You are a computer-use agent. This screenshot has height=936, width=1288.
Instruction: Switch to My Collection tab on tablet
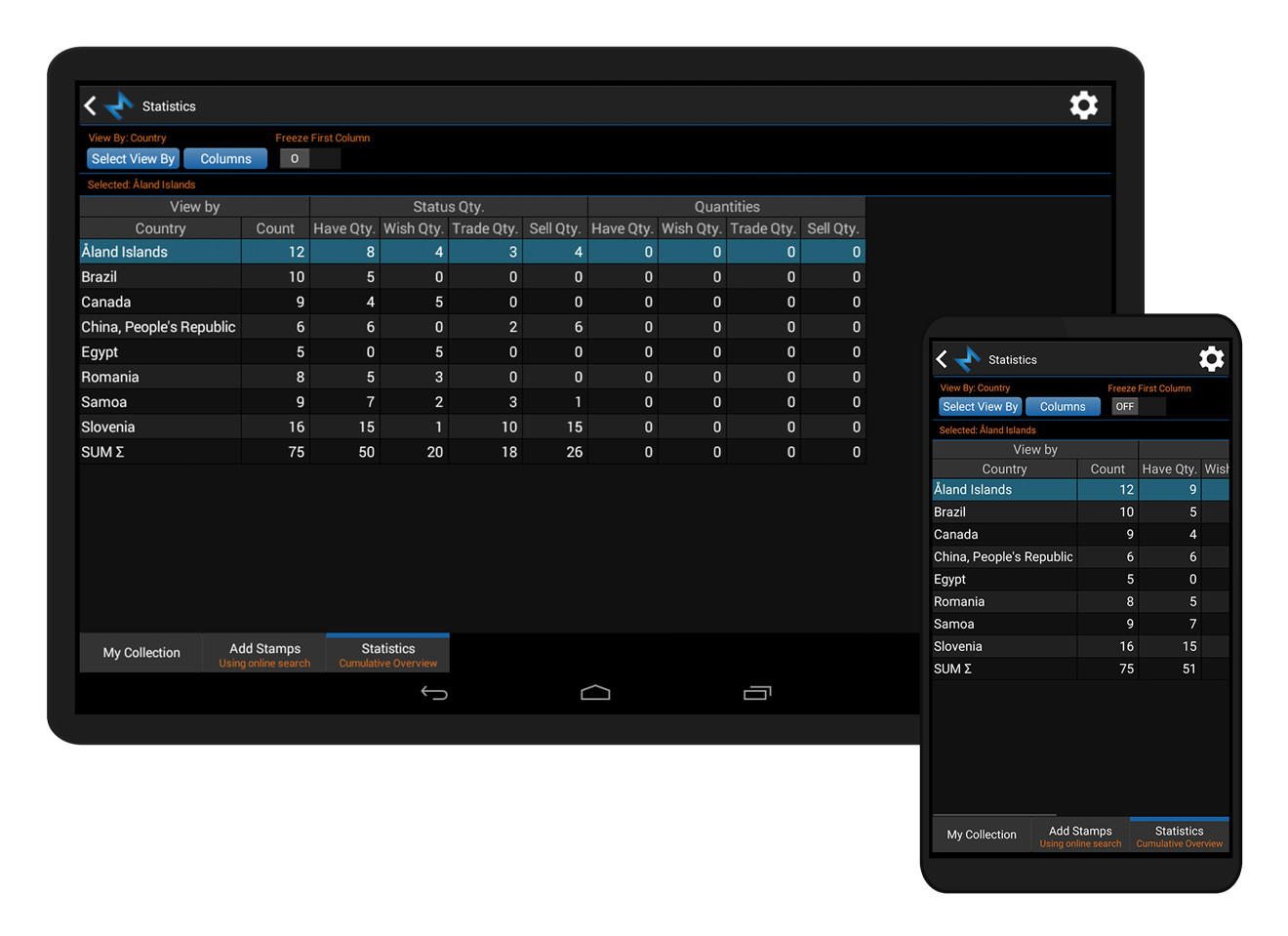(x=141, y=653)
